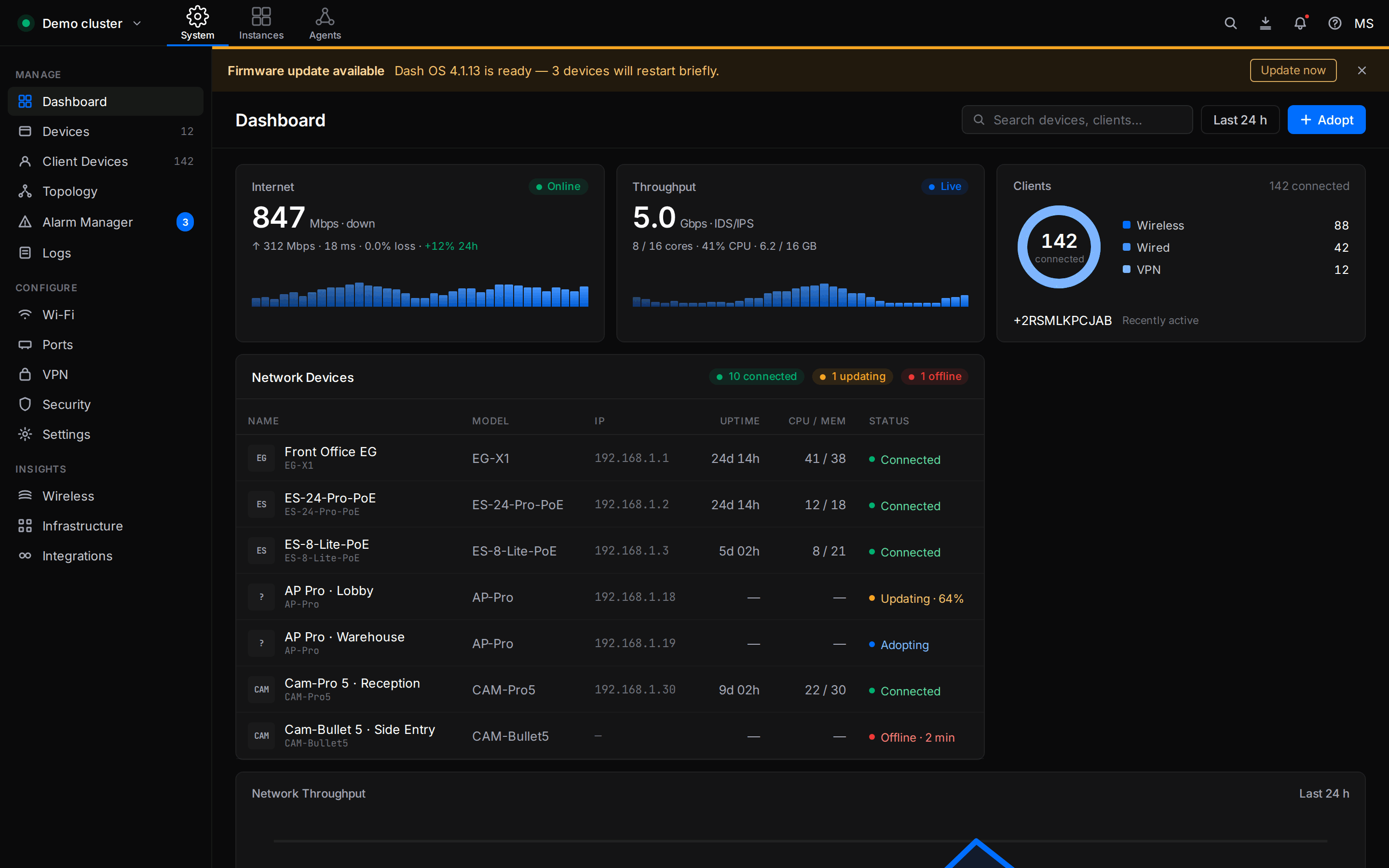
Task: Click the ? icon for AP Pro · Warehouse
Action: [261, 643]
